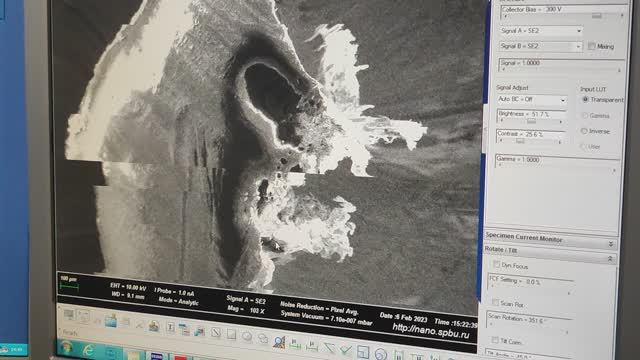The width and height of the screenshot is (640, 360).
Task: Click the I Probe = 1.0 nA entry
Action: point(174,292)
